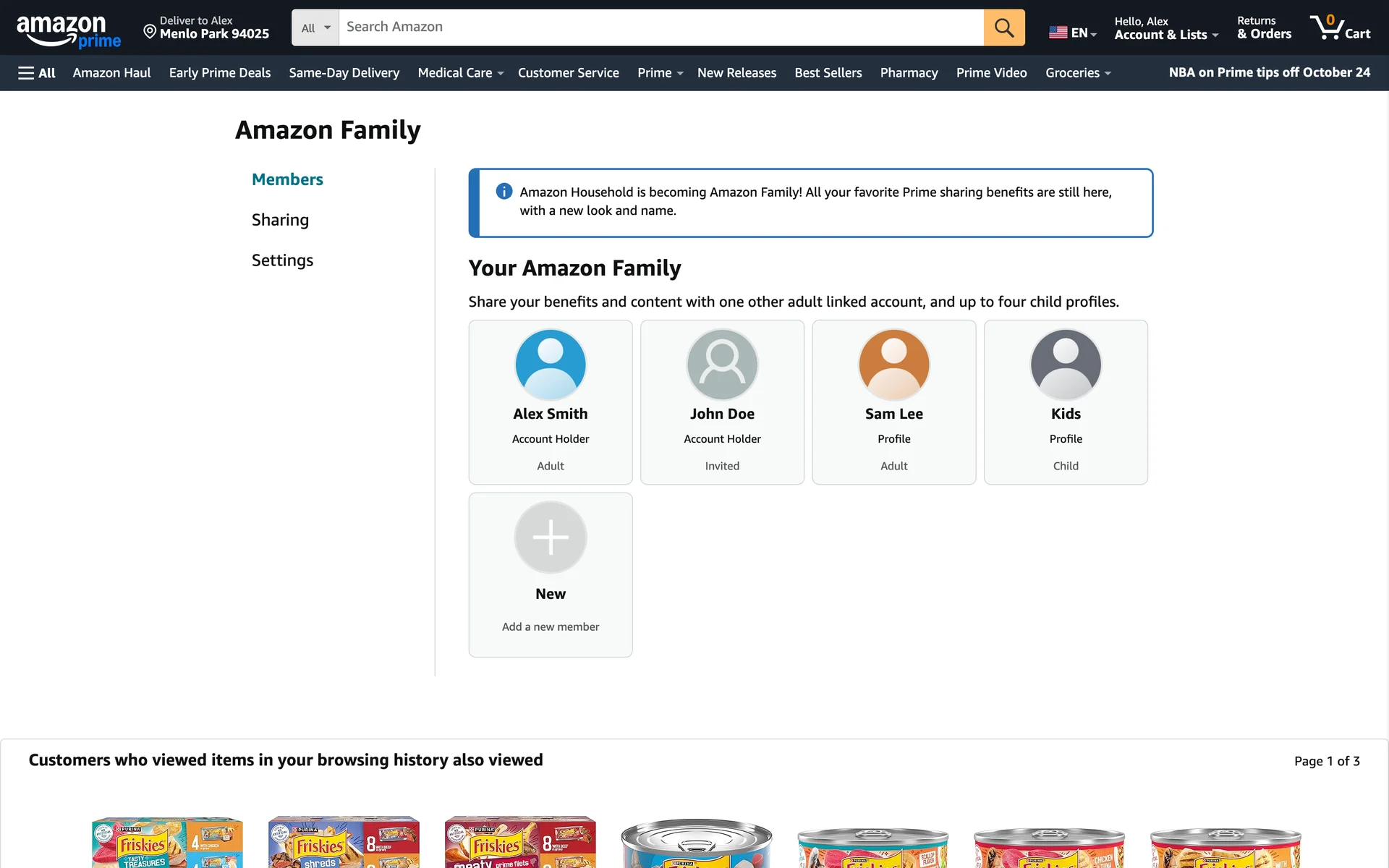The width and height of the screenshot is (1389, 868).
Task: Click the Amazon Prime logo
Action: click(x=69, y=30)
